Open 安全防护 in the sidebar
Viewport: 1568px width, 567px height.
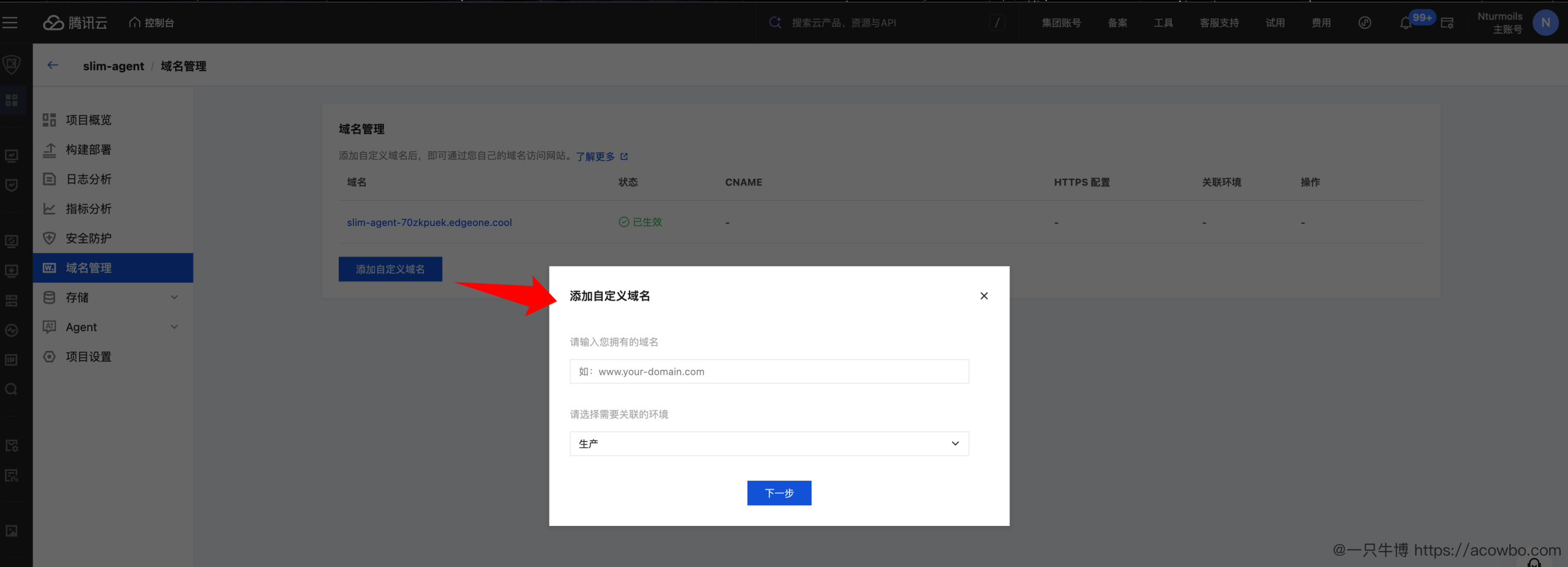tap(113, 238)
